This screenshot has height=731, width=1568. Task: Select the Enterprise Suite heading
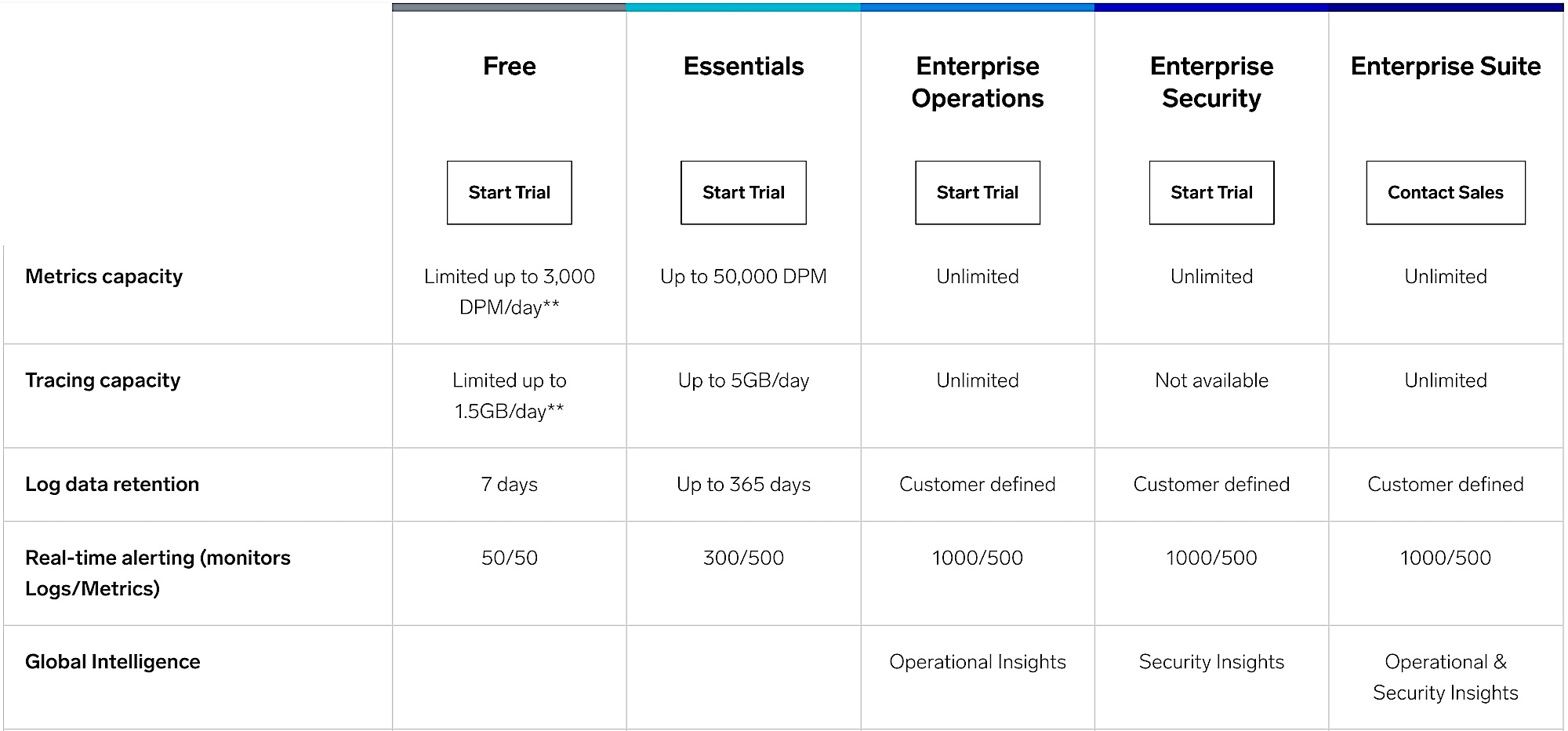coord(1446,66)
